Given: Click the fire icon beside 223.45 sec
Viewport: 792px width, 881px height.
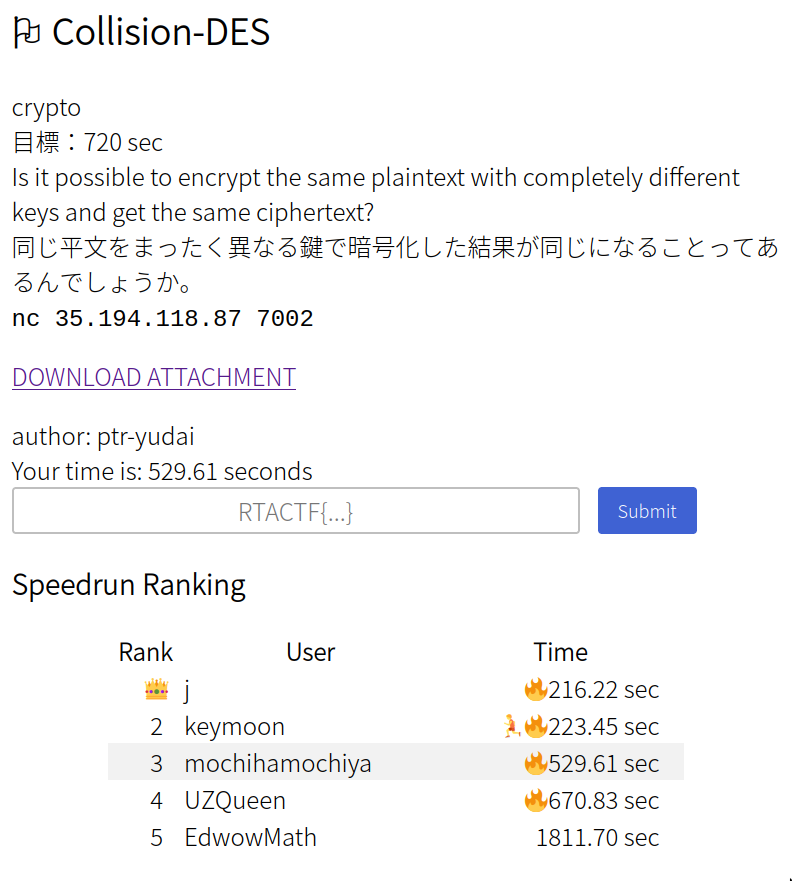Looking at the screenshot, I should [536, 726].
